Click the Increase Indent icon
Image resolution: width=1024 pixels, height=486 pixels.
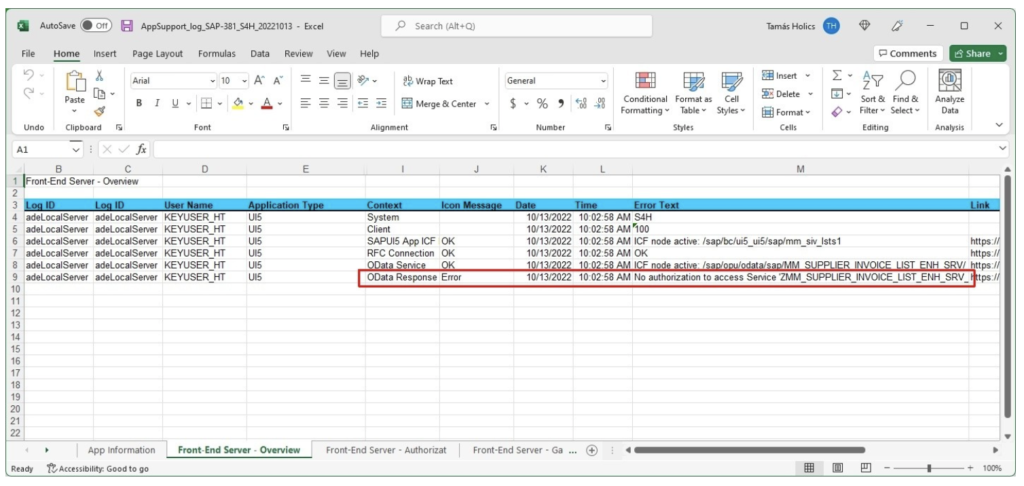coord(381,103)
